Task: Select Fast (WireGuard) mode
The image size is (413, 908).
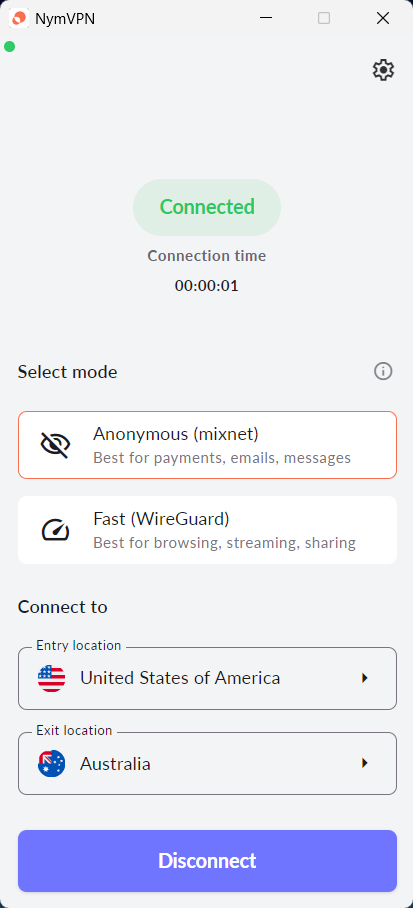Action: [207, 530]
